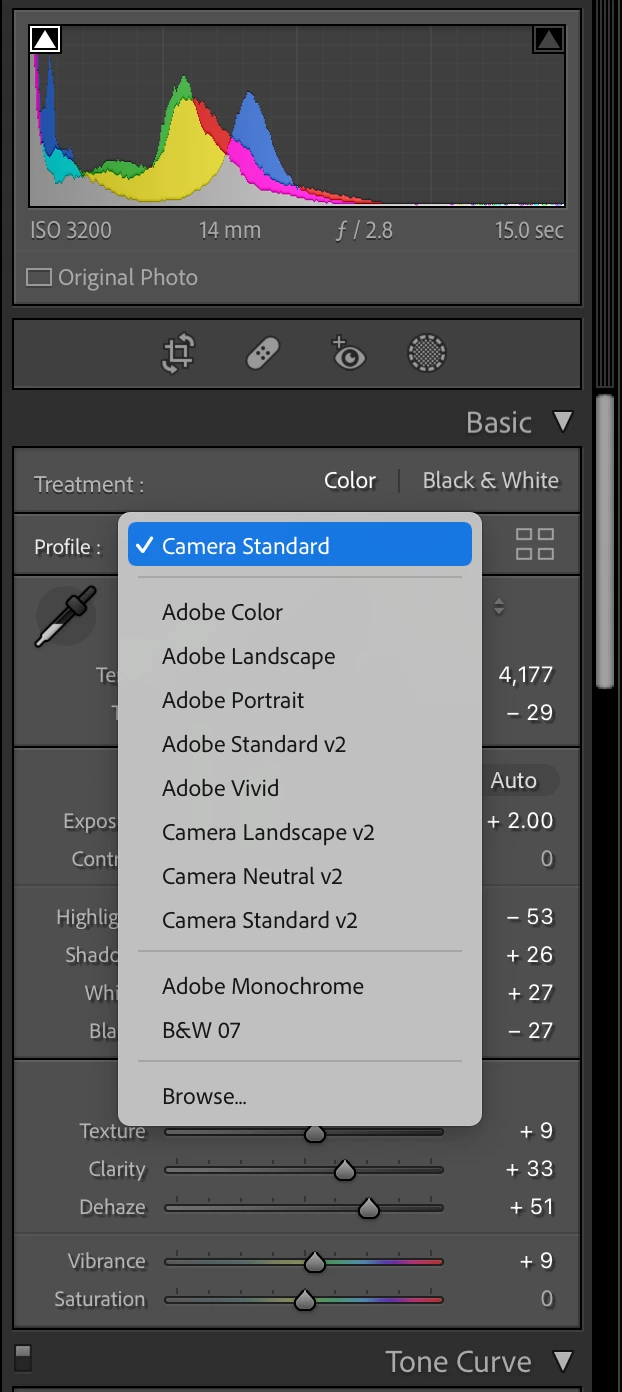This screenshot has width=622, height=1392.
Task: Click the Dehaze slider handle
Action: pyautogui.click(x=368, y=1208)
